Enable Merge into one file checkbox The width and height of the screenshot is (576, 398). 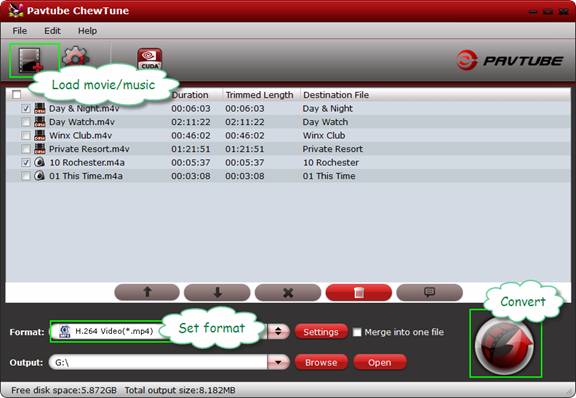[357, 332]
